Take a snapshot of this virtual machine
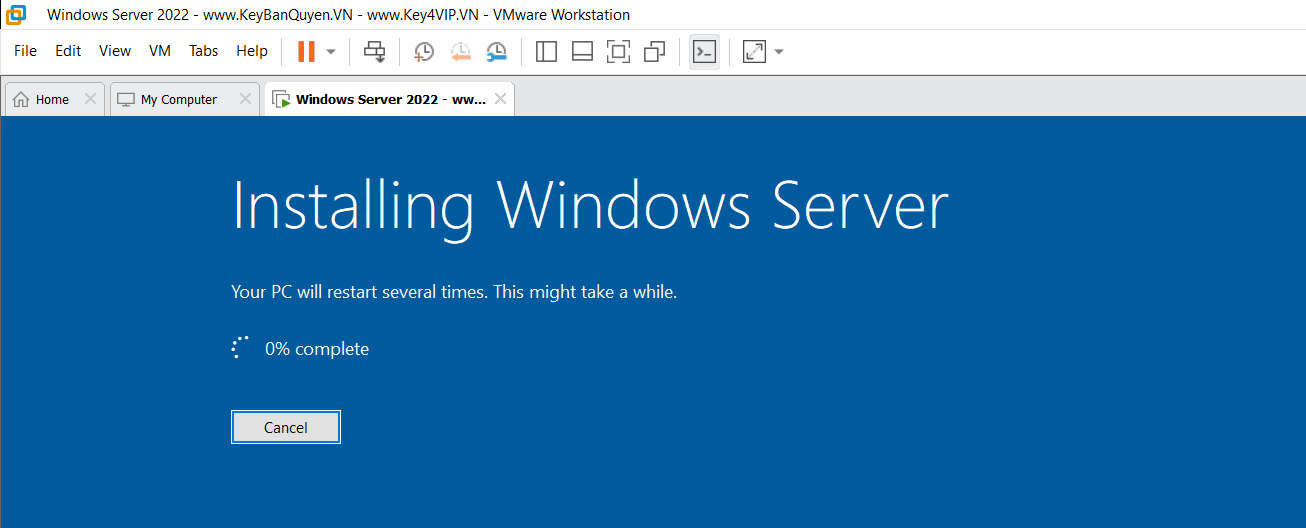This screenshot has height=528, width=1306. pos(424,51)
